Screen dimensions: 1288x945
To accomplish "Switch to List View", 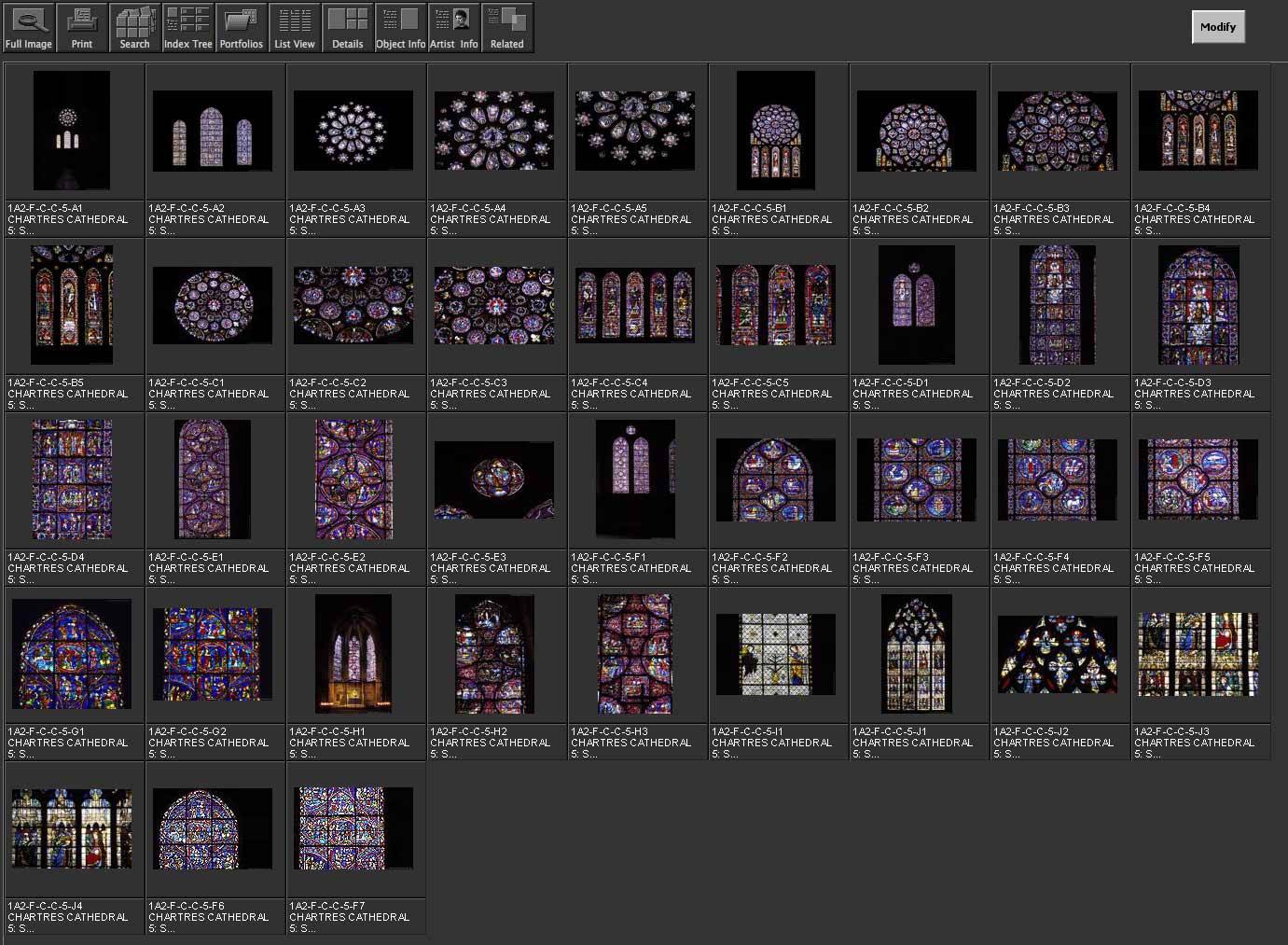I will [295, 28].
